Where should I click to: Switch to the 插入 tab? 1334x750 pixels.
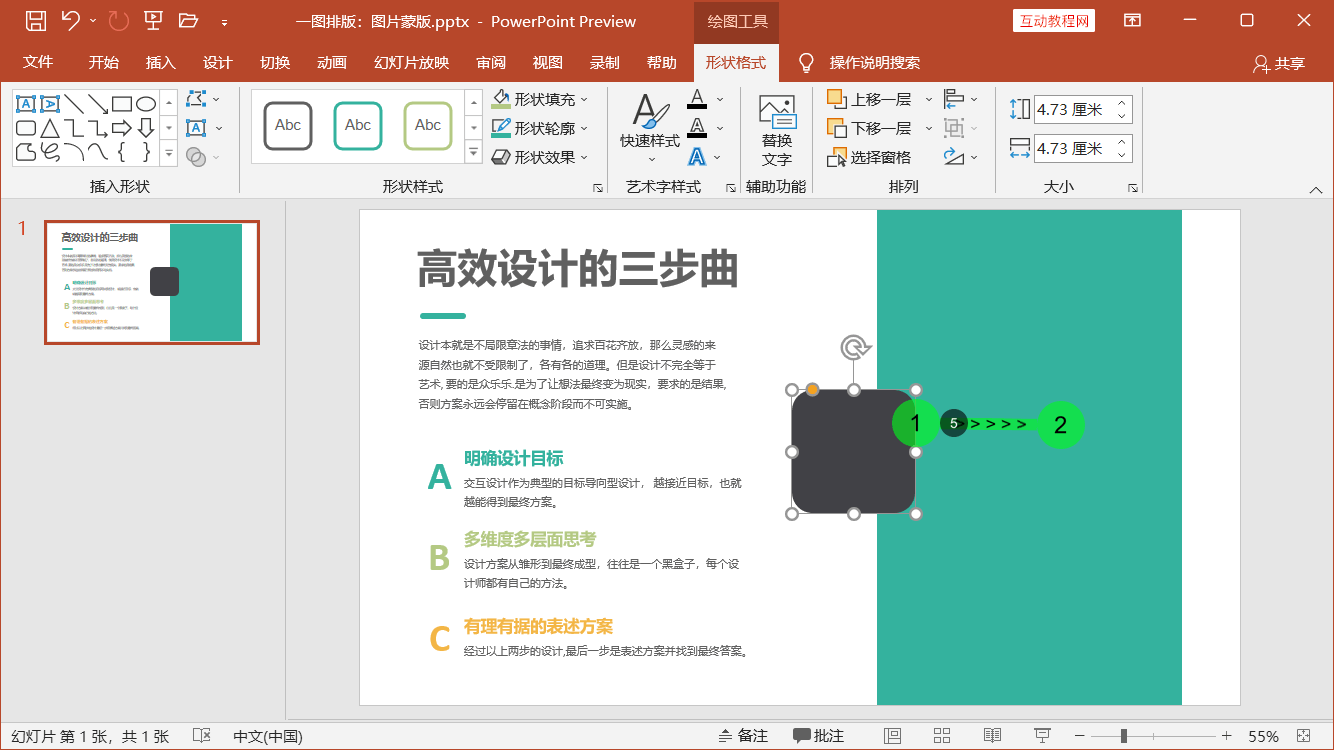pos(160,62)
